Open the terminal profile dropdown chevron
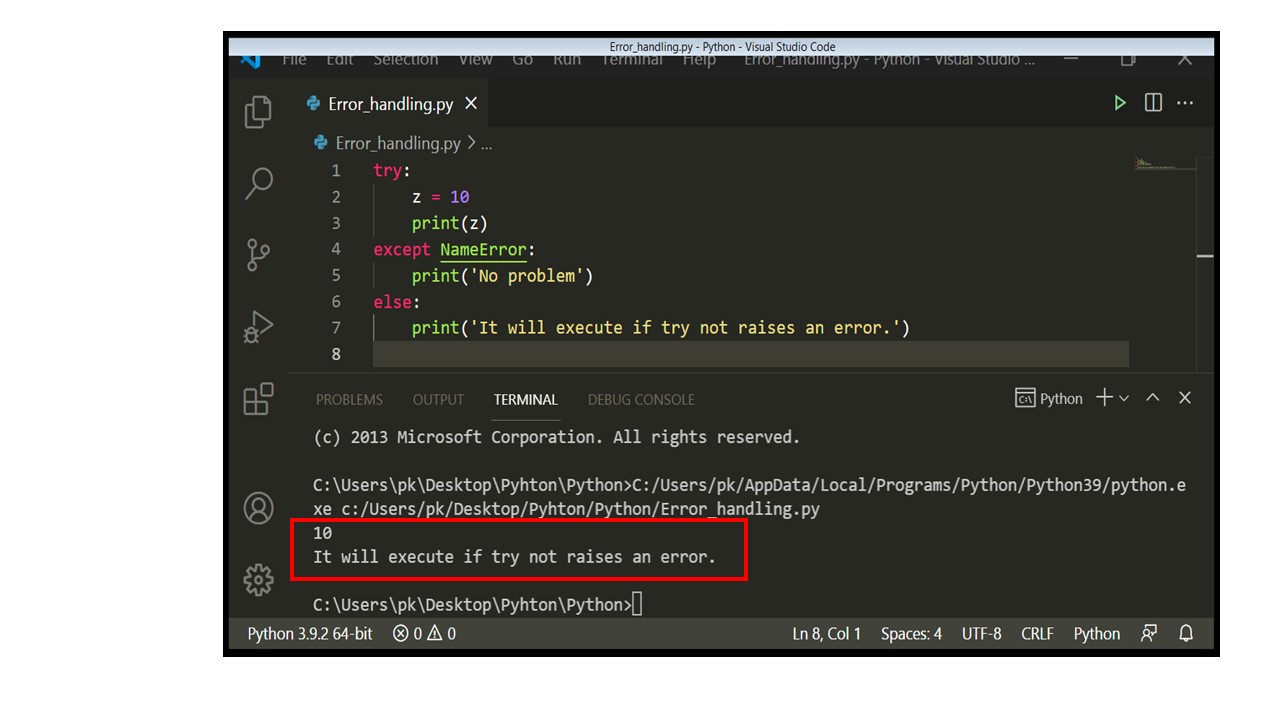 (x=1125, y=397)
